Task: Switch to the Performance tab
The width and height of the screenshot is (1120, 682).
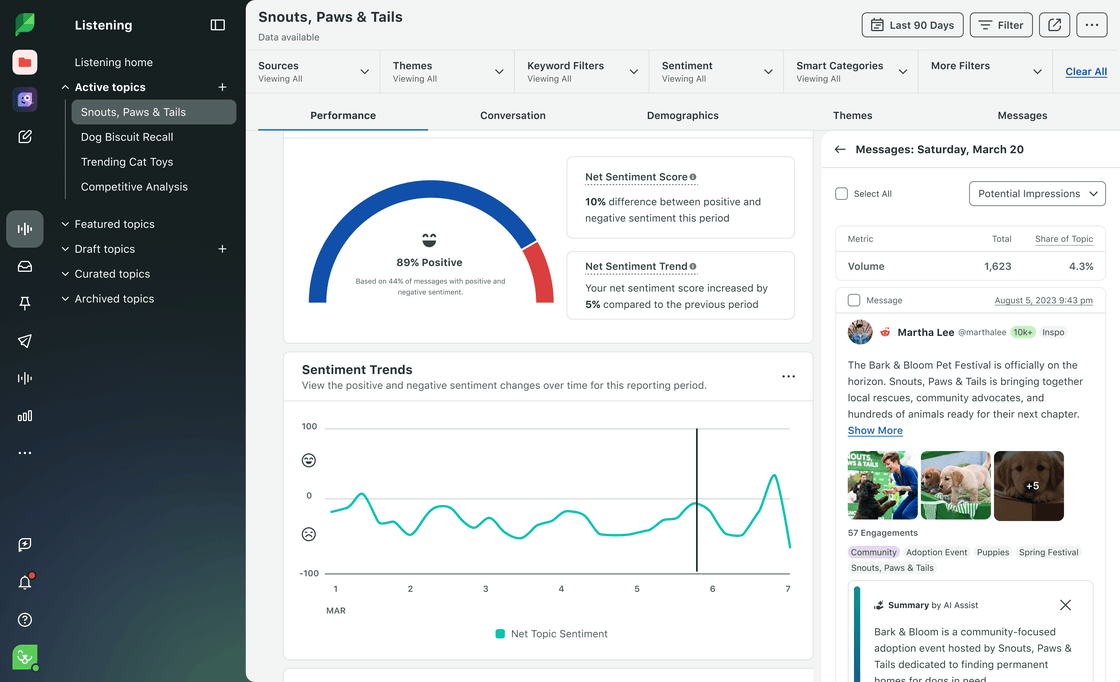Action: click(343, 115)
